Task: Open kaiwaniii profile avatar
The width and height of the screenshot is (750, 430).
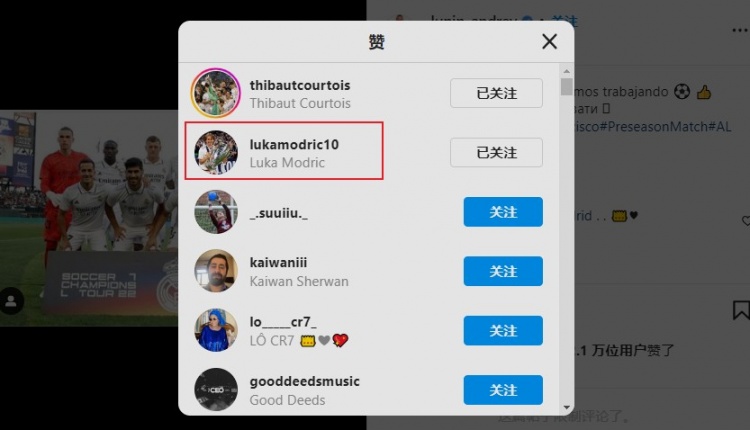Action: pos(216,271)
